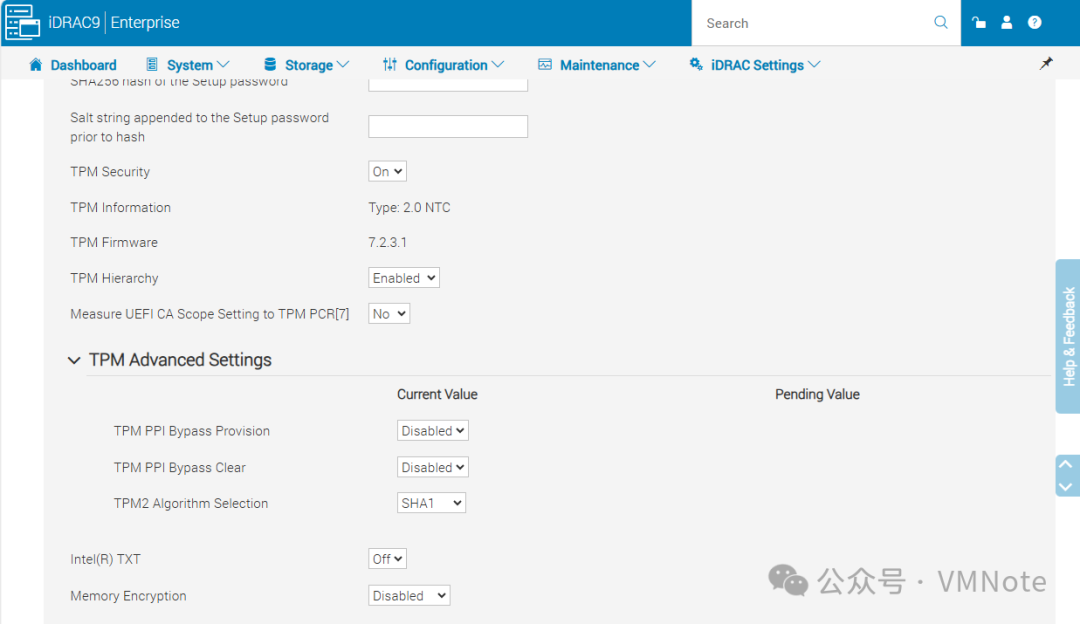Screen dimensions: 1080x624
Task: Open TPM2 Algorithm Selection dropdown
Action: click(x=431, y=503)
